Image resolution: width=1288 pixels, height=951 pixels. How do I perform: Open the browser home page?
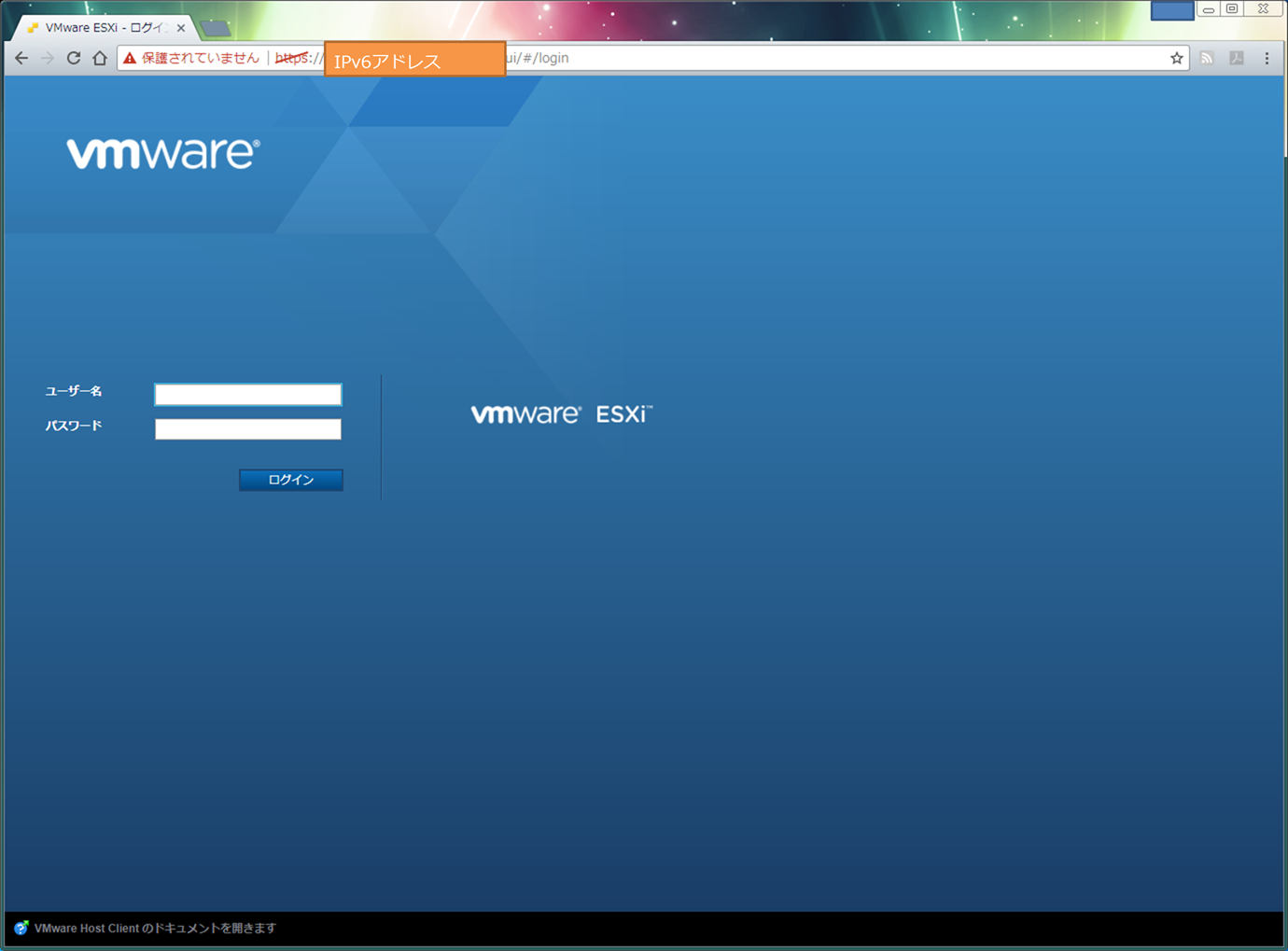pos(100,57)
